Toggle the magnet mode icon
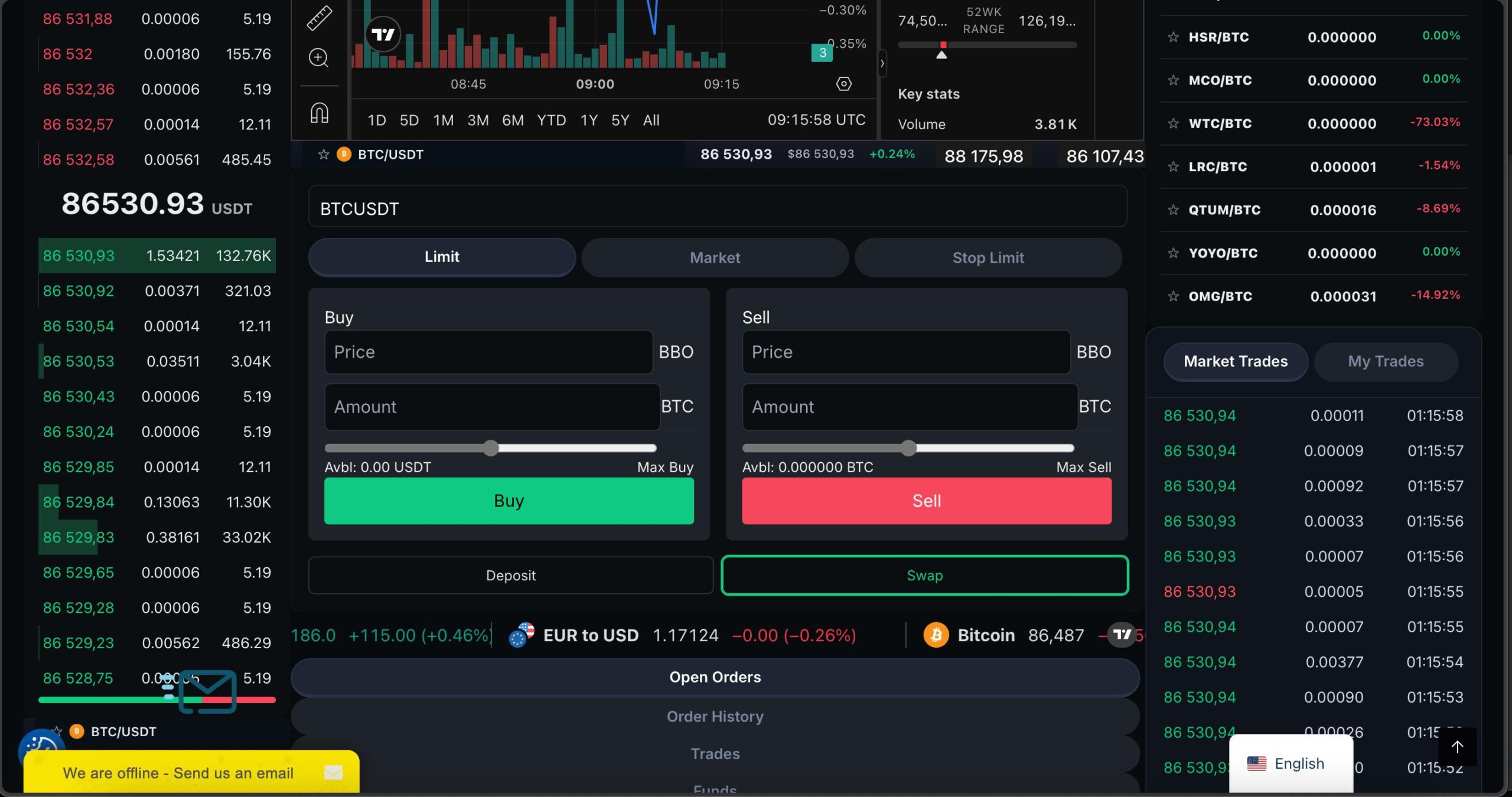The width and height of the screenshot is (1512, 797). pyautogui.click(x=319, y=112)
